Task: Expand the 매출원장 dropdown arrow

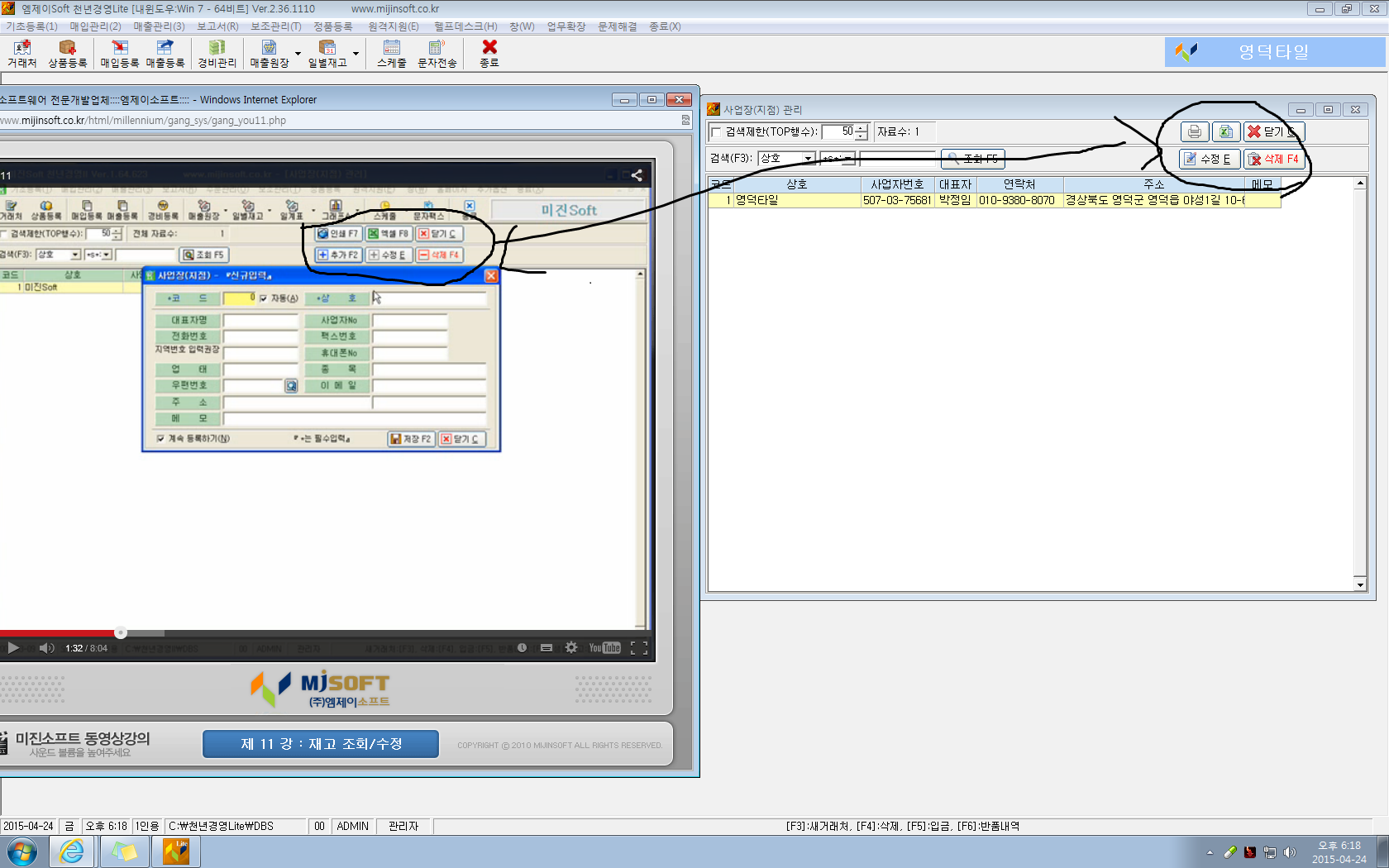Action: pos(298,54)
